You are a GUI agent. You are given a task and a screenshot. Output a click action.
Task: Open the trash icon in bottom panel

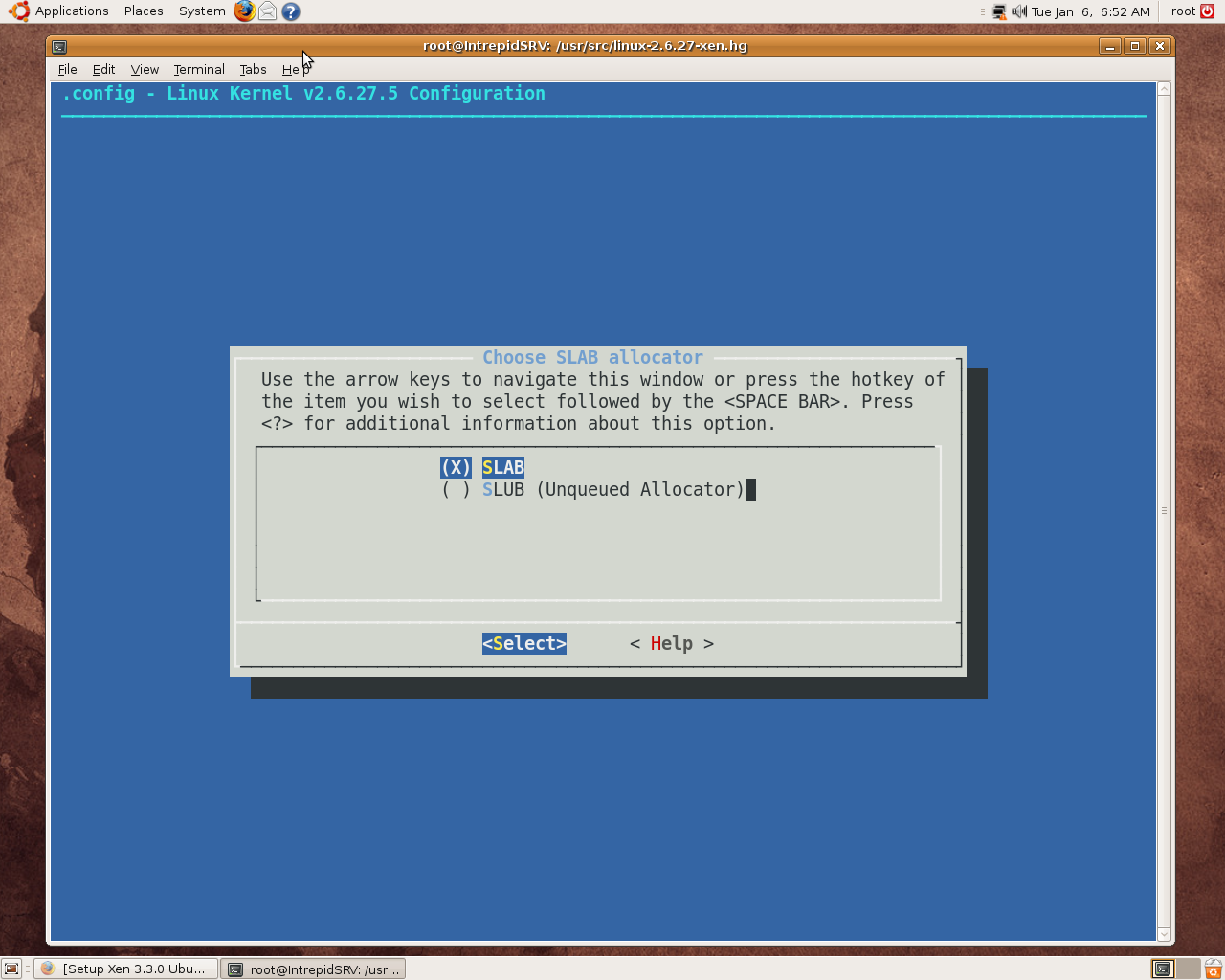[1214, 969]
